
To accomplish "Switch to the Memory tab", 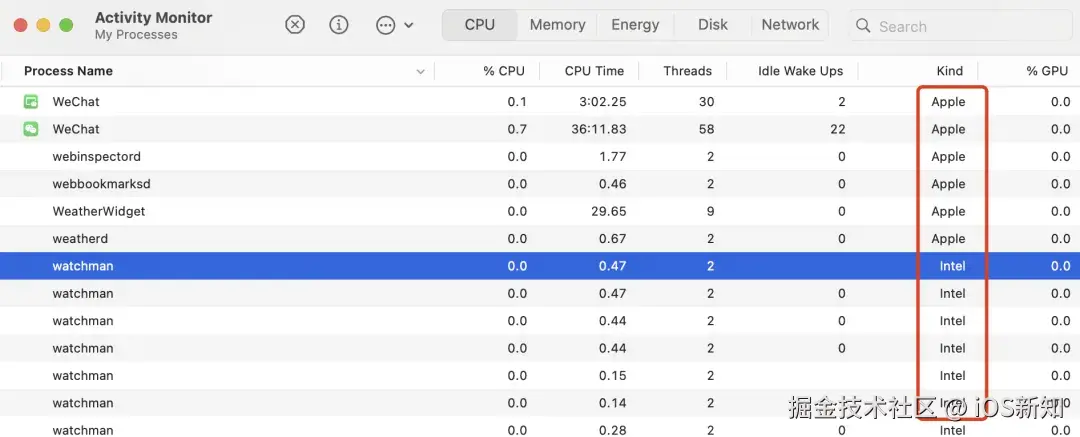I will [x=557, y=25].
